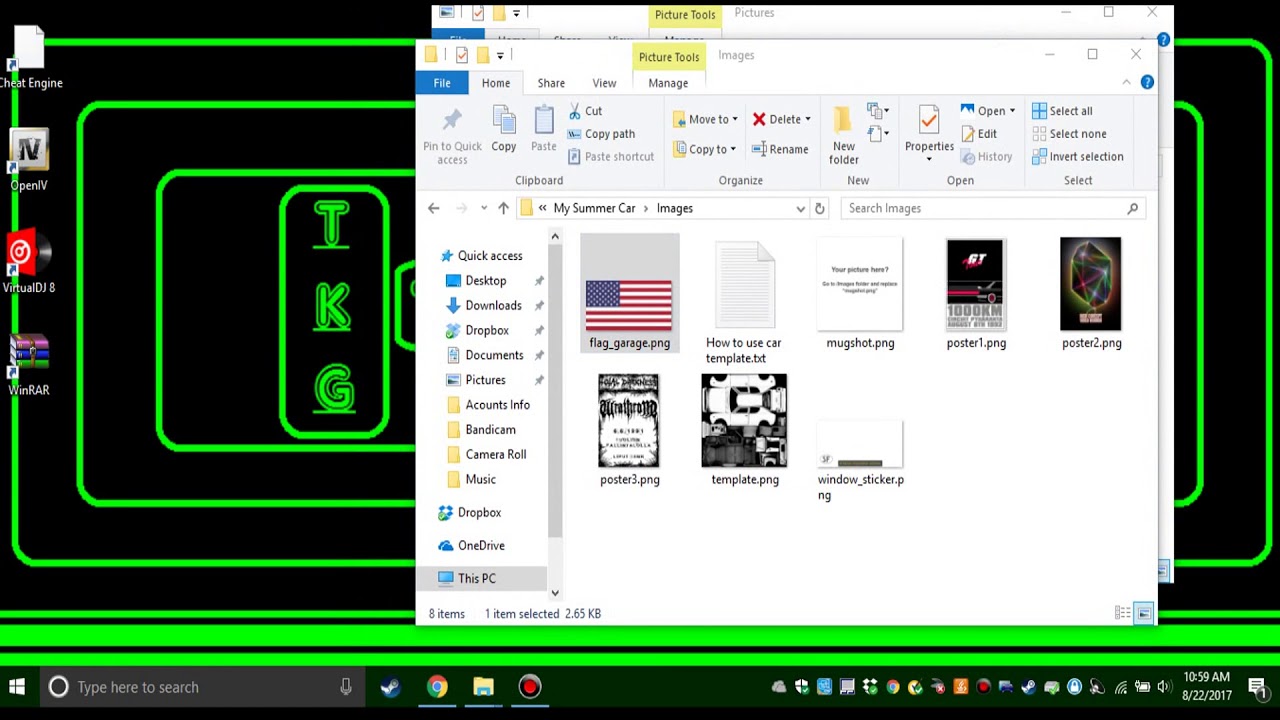Screen dimensions: 1280x720
Task: Open the Copy to dropdown
Action: pyautogui.click(x=705, y=149)
